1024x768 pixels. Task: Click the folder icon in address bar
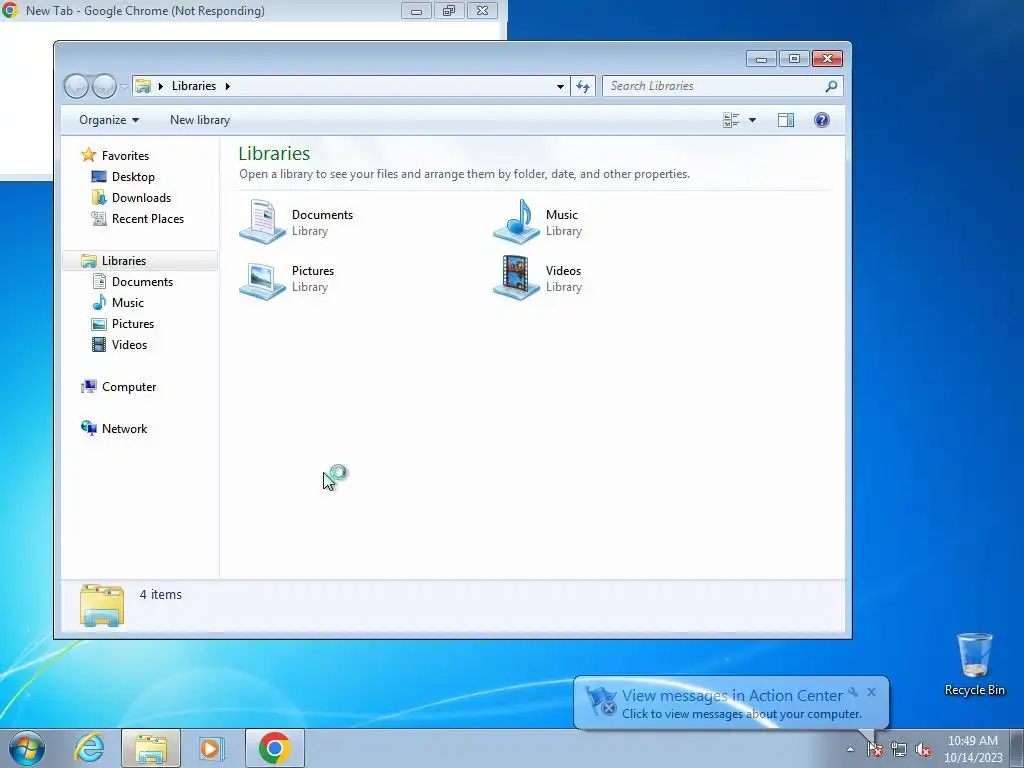coord(143,86)
